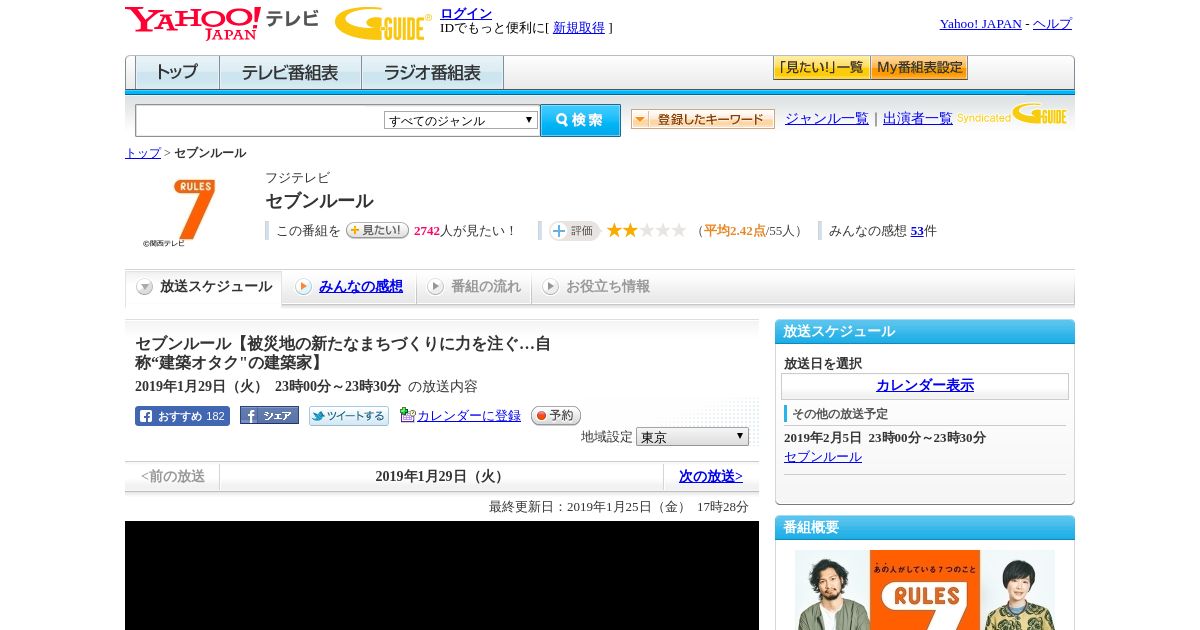Click the Facebook シェア button

pos(269,416)
